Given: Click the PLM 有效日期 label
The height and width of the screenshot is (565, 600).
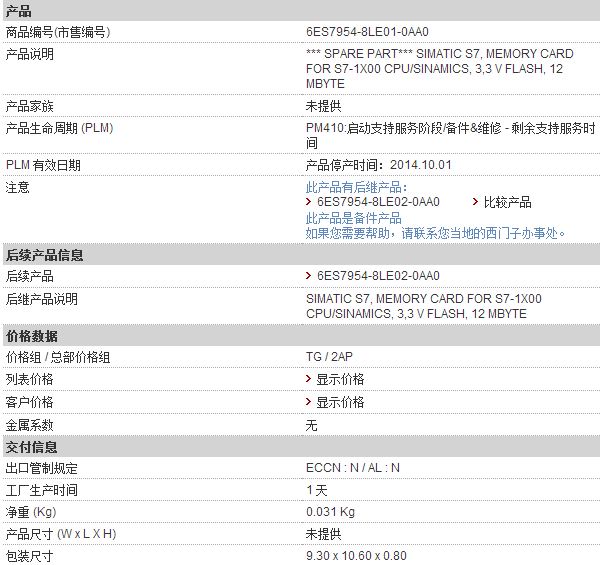Looking at the screenshot, I should [43, 165].
